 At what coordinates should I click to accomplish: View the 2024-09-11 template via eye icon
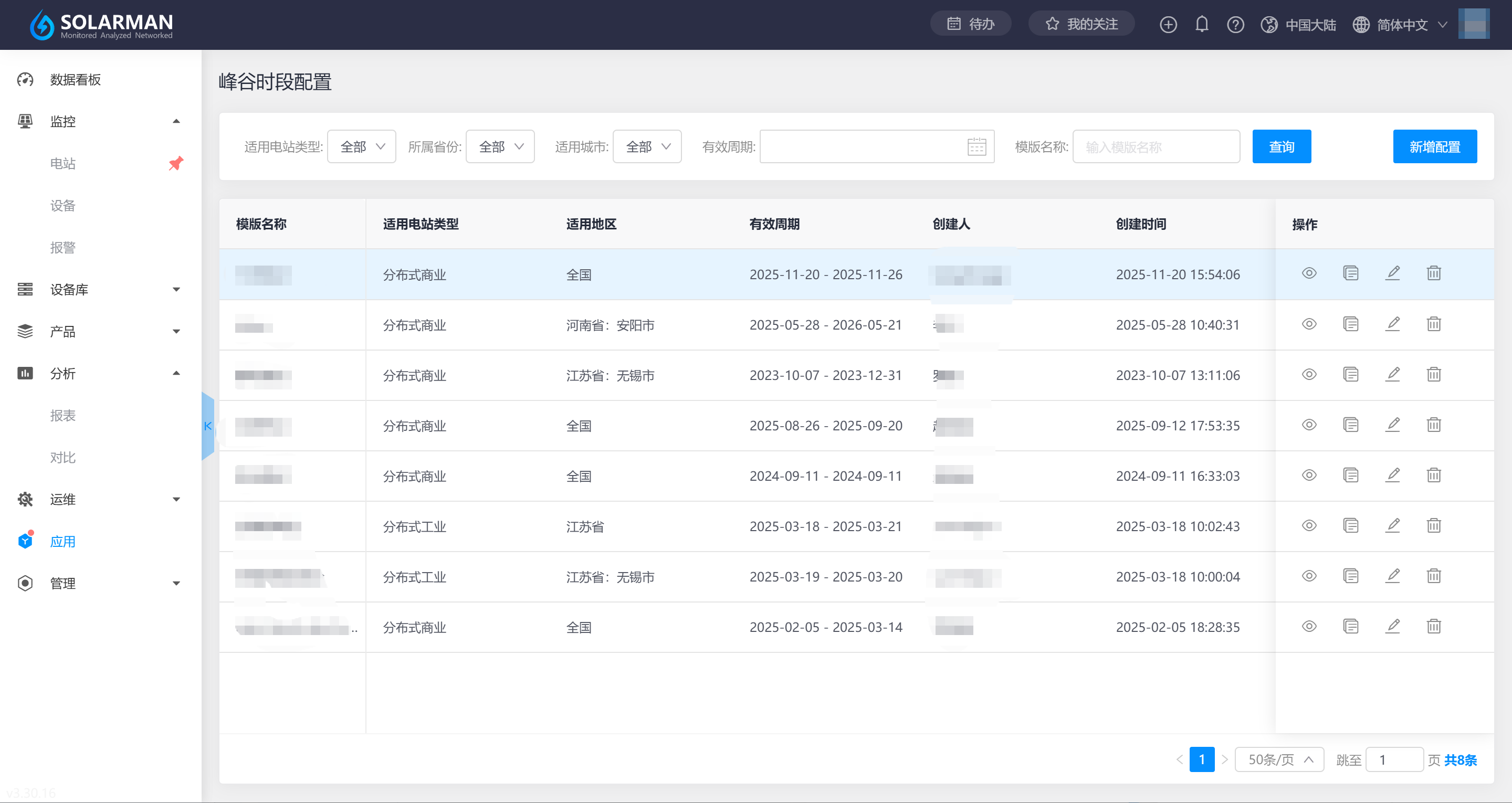(x=1309, y=476)
